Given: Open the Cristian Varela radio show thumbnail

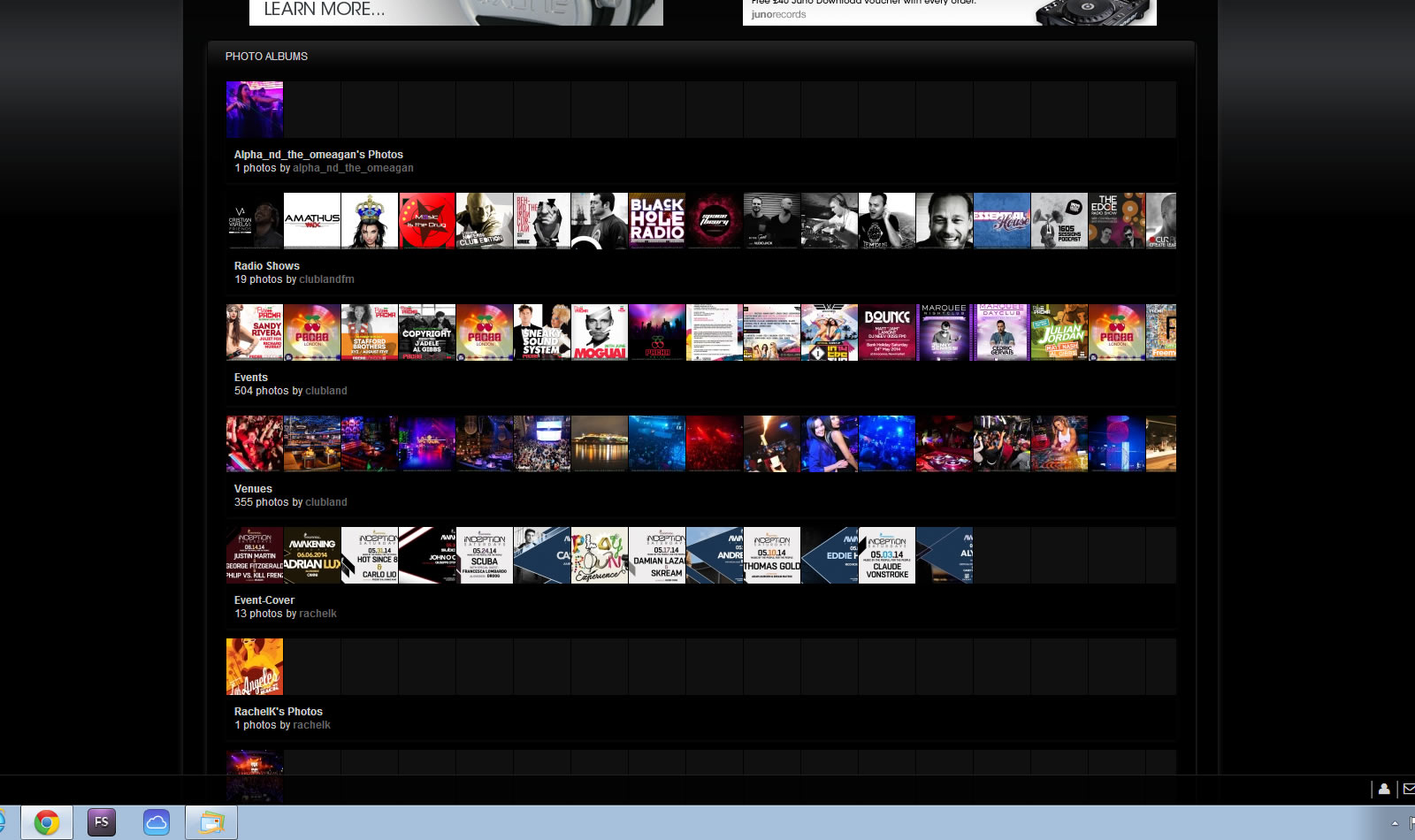Looking at the screenshot, I should (255, 221).
